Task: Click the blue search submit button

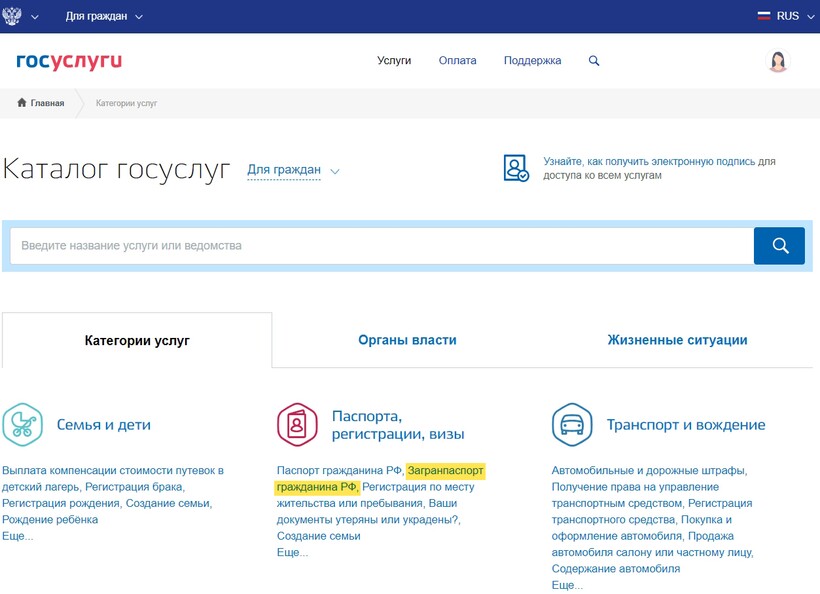Action: click(779, 245)
